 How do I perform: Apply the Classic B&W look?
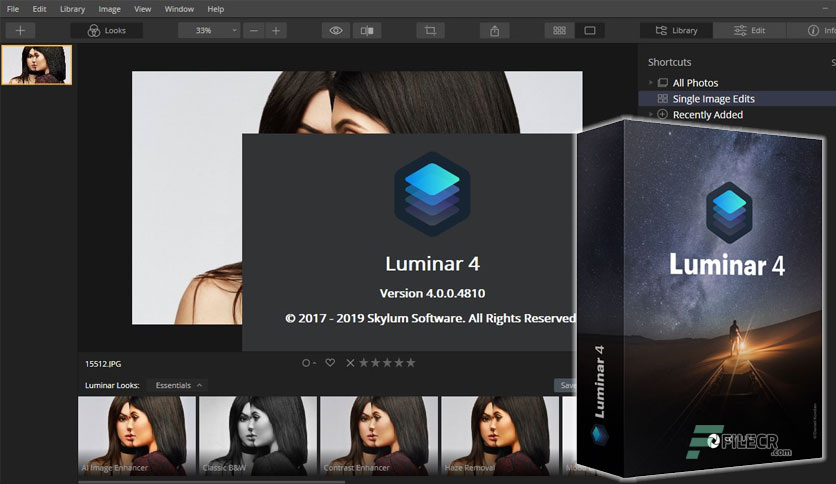[x=258, y=435]
